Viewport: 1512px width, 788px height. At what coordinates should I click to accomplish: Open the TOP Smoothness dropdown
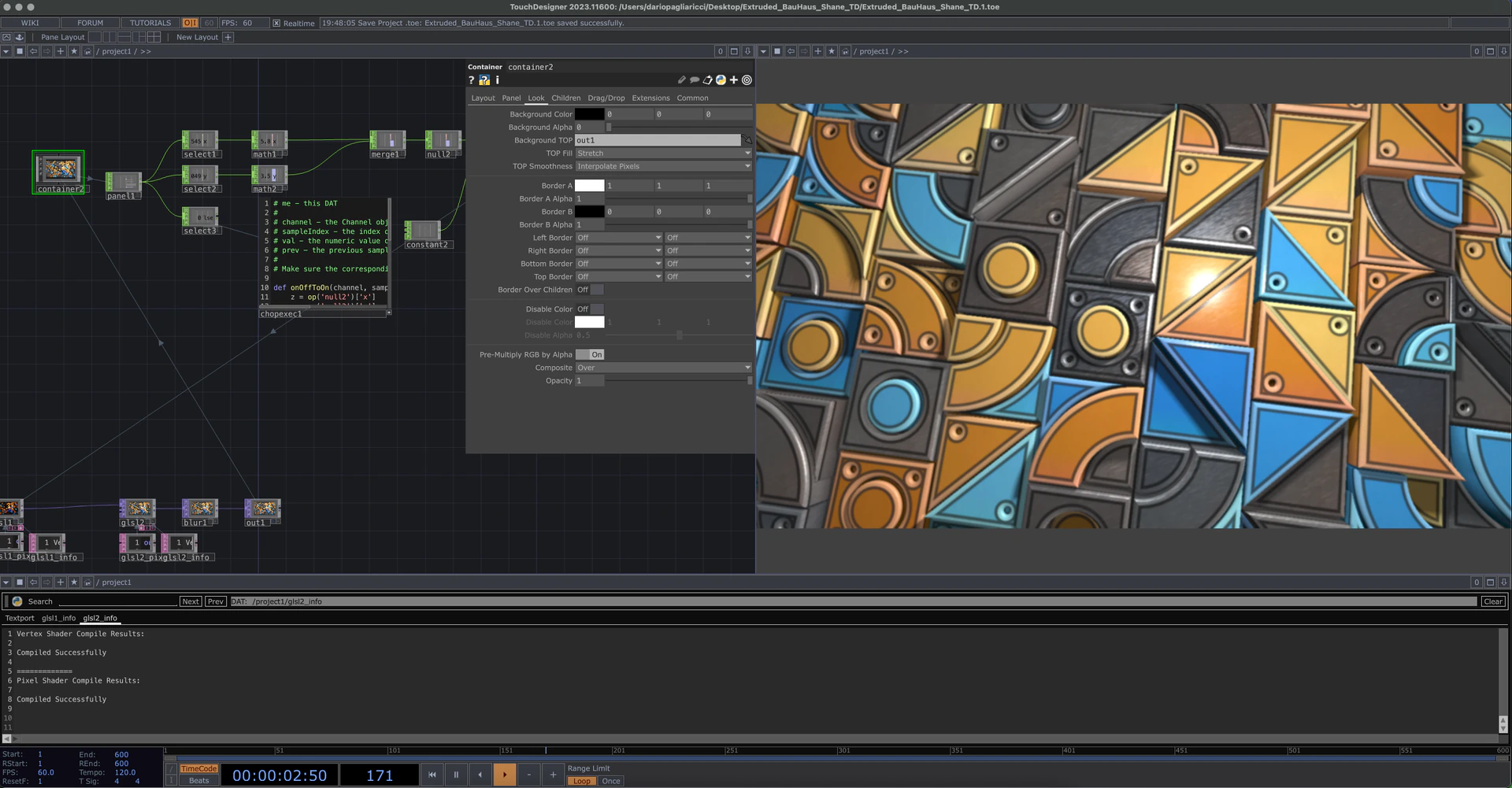[x=664, y=166]
